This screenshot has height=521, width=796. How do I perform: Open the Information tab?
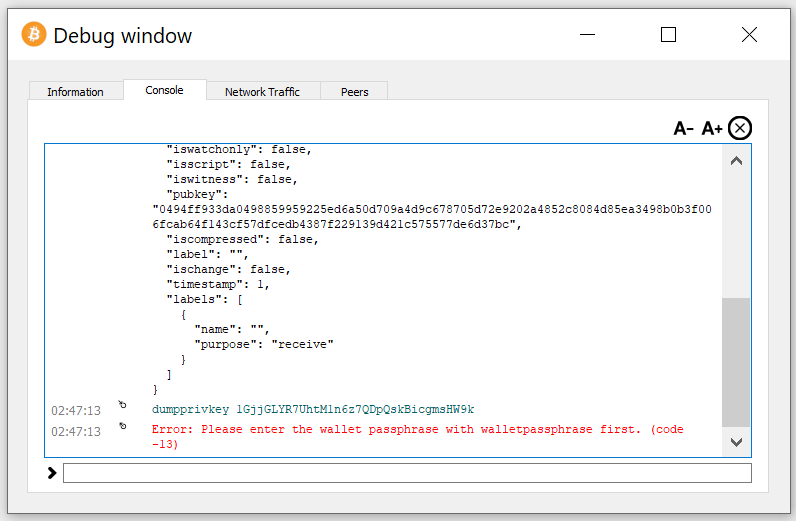76,91
